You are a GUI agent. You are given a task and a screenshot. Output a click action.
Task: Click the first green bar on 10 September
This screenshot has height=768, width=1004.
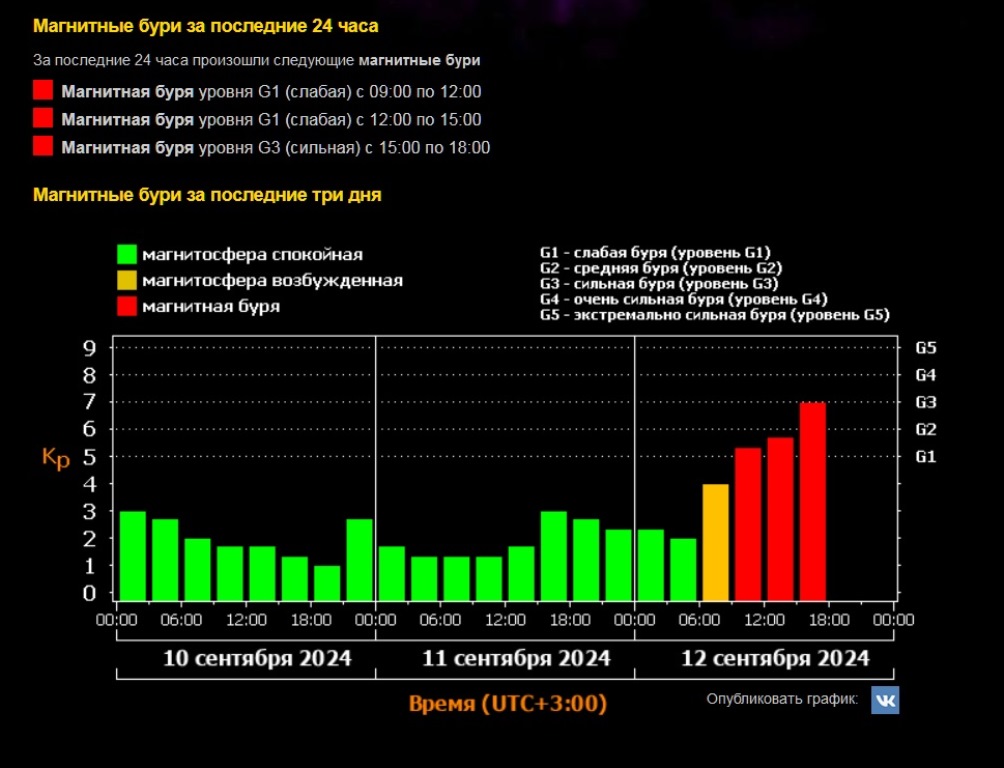133,555
